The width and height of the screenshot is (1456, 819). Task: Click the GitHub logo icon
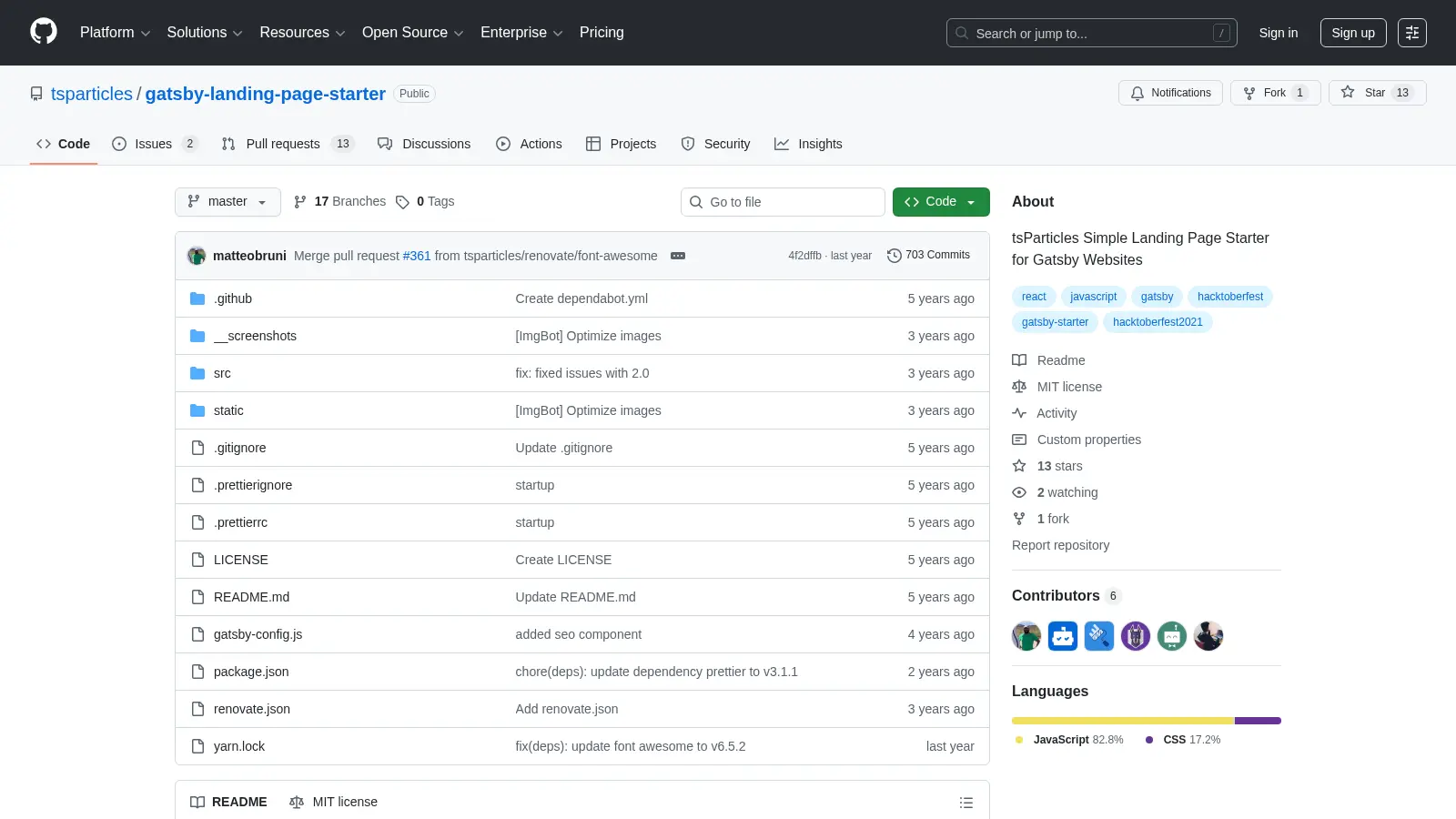[x=44, y=32]
